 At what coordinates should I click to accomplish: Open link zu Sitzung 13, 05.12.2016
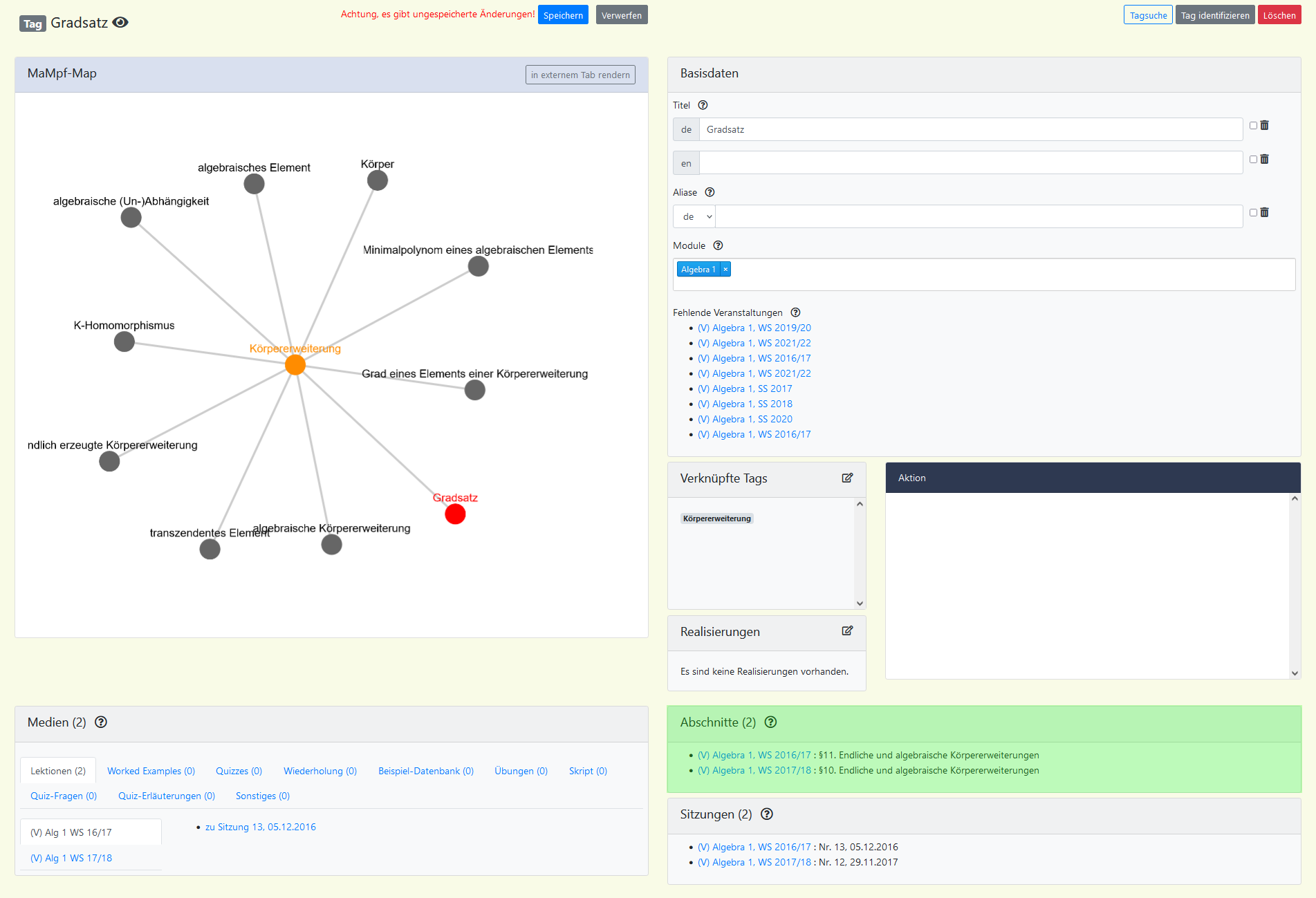coord(260,827)
